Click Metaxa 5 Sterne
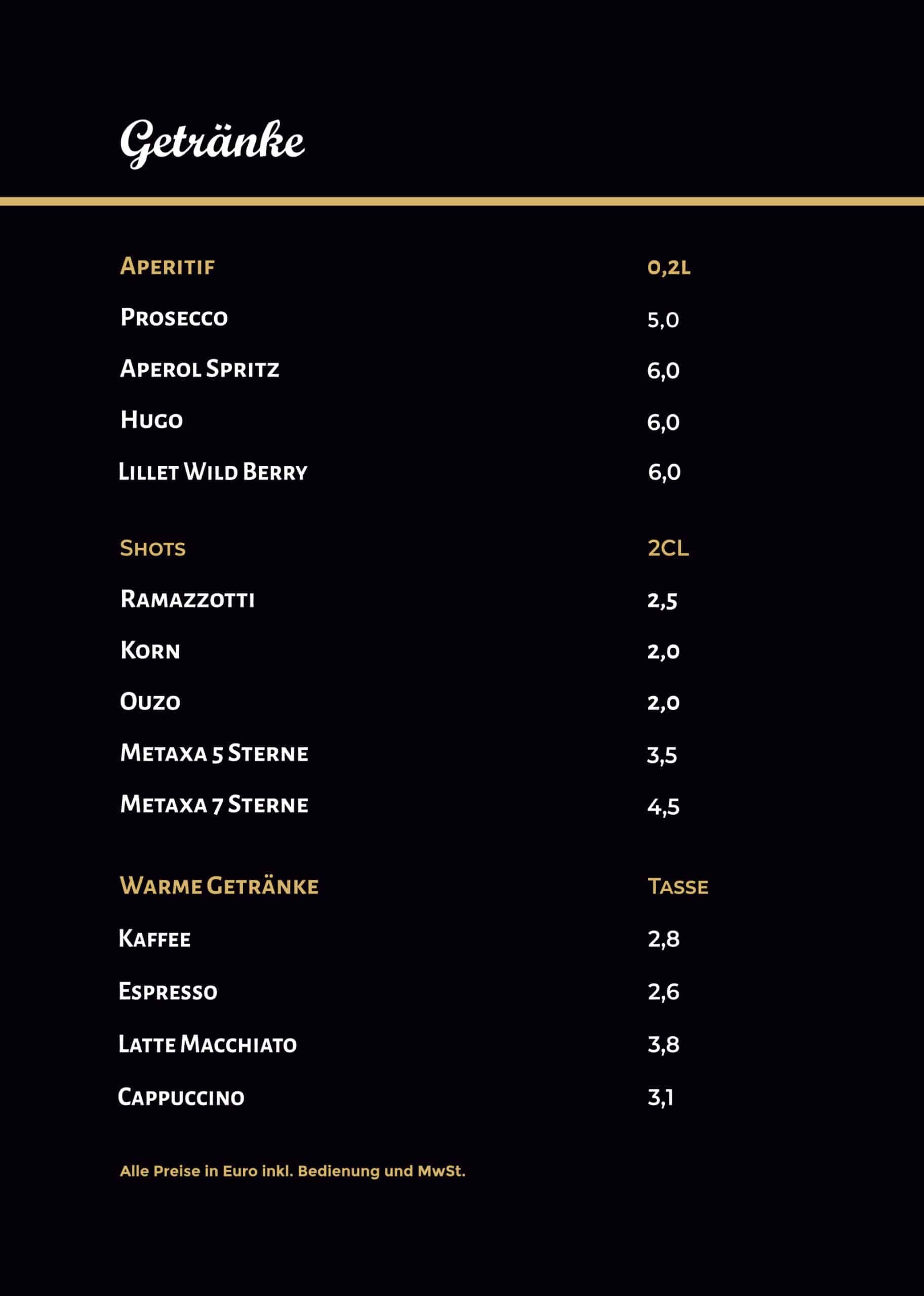Screen dimensions: 924x1296 pos(214,753)
